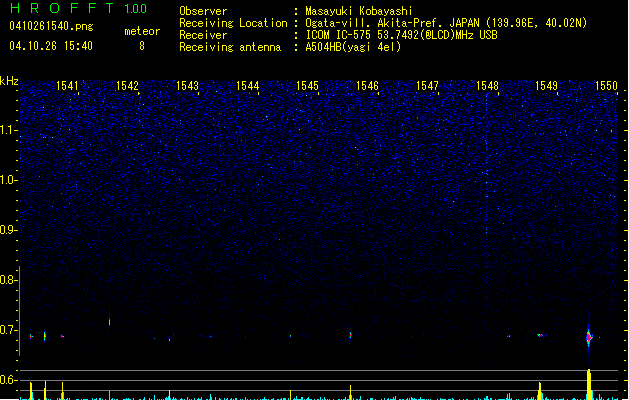Viewport: 629px width, 400px height.
Task: Click the 1550 time axis marker
Action: point(607,86)
